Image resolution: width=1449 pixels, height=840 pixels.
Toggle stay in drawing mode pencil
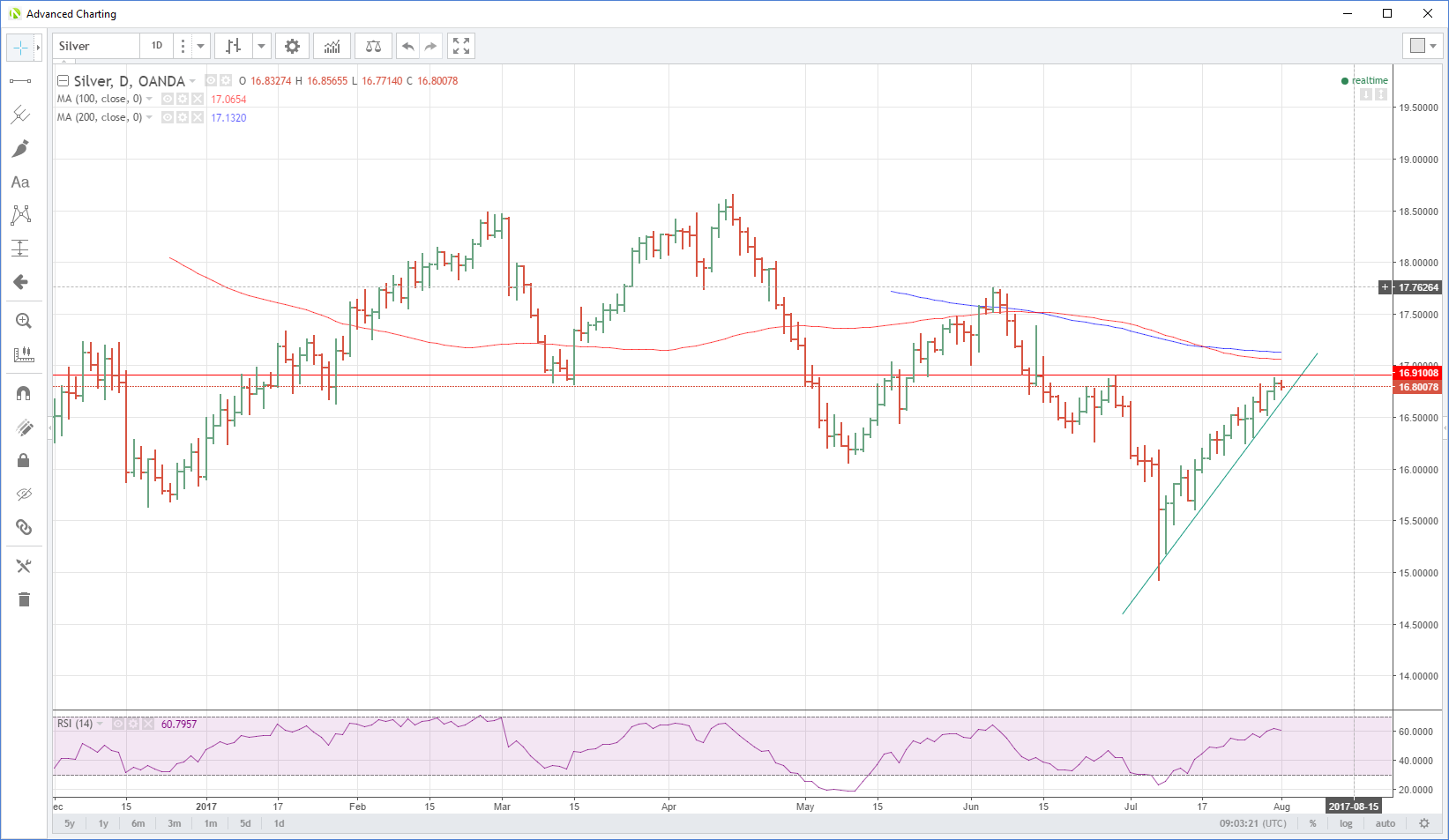pos(24,427)
